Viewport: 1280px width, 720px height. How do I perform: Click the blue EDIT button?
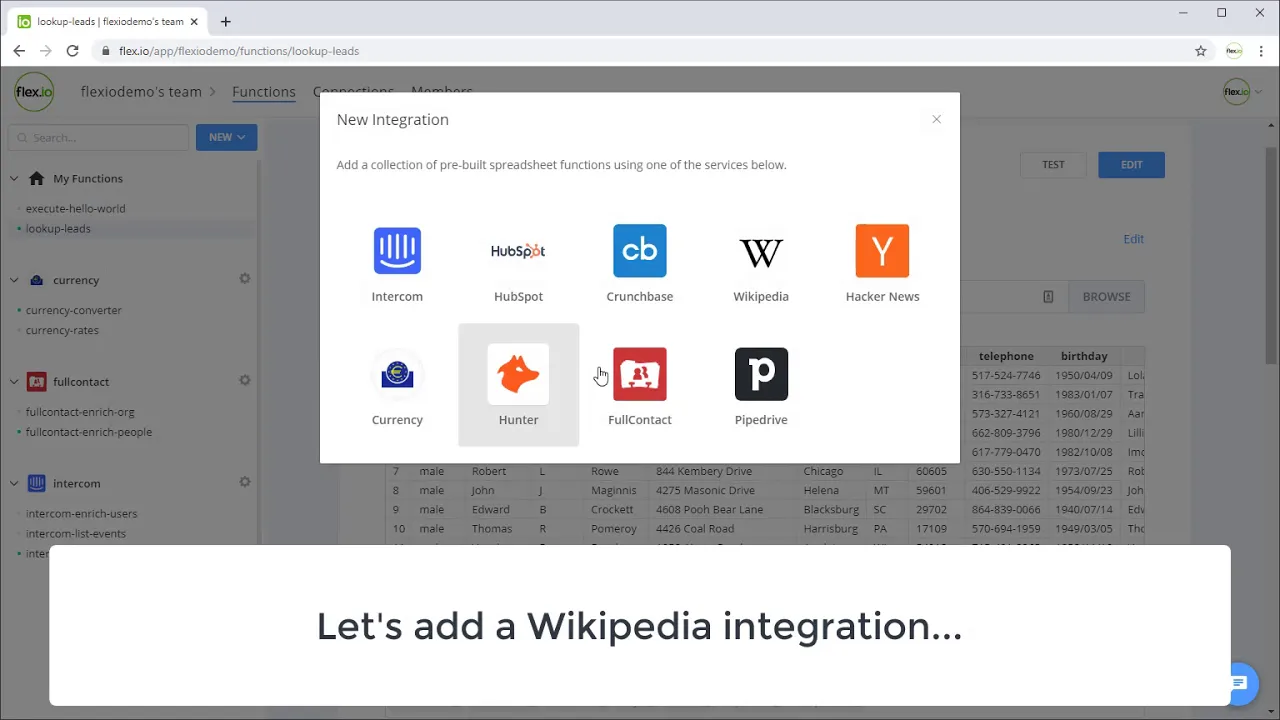[x=1131, y=165]
